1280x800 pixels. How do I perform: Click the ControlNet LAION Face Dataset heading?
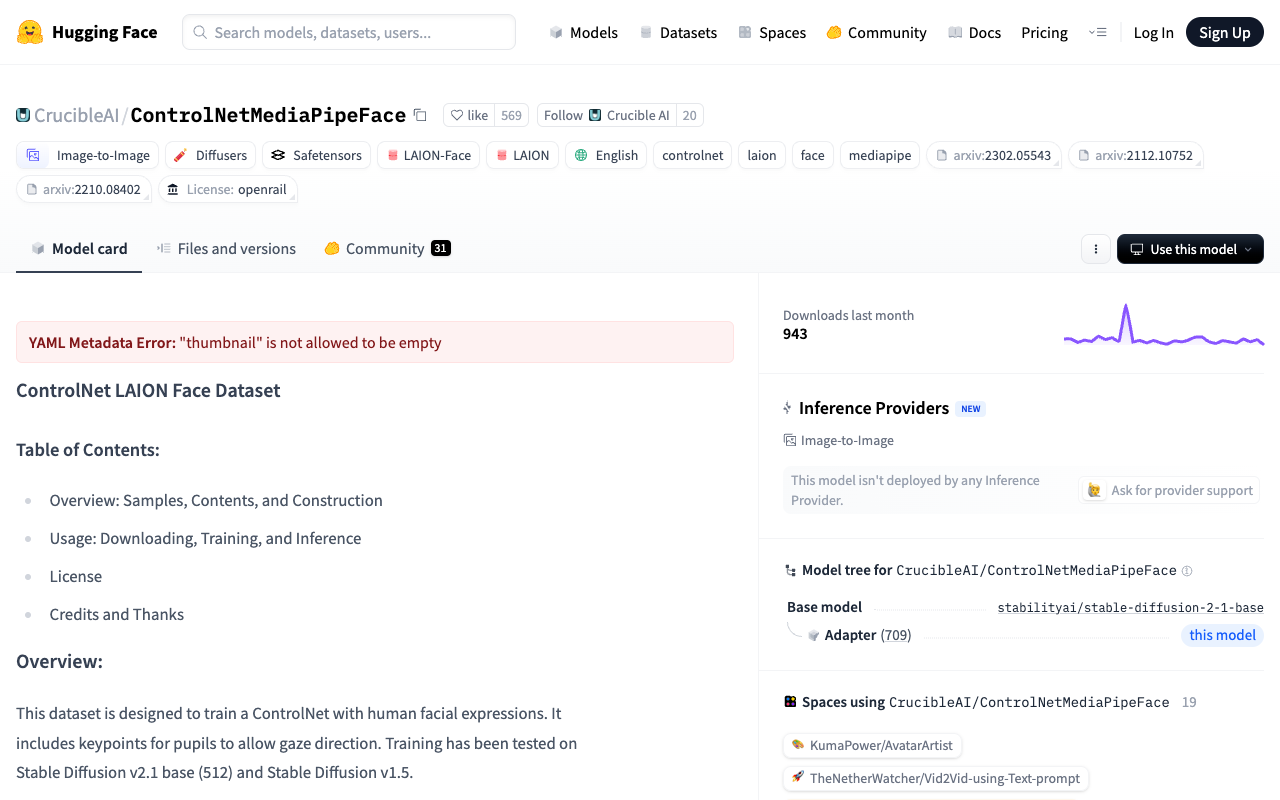tap(148, 390)
